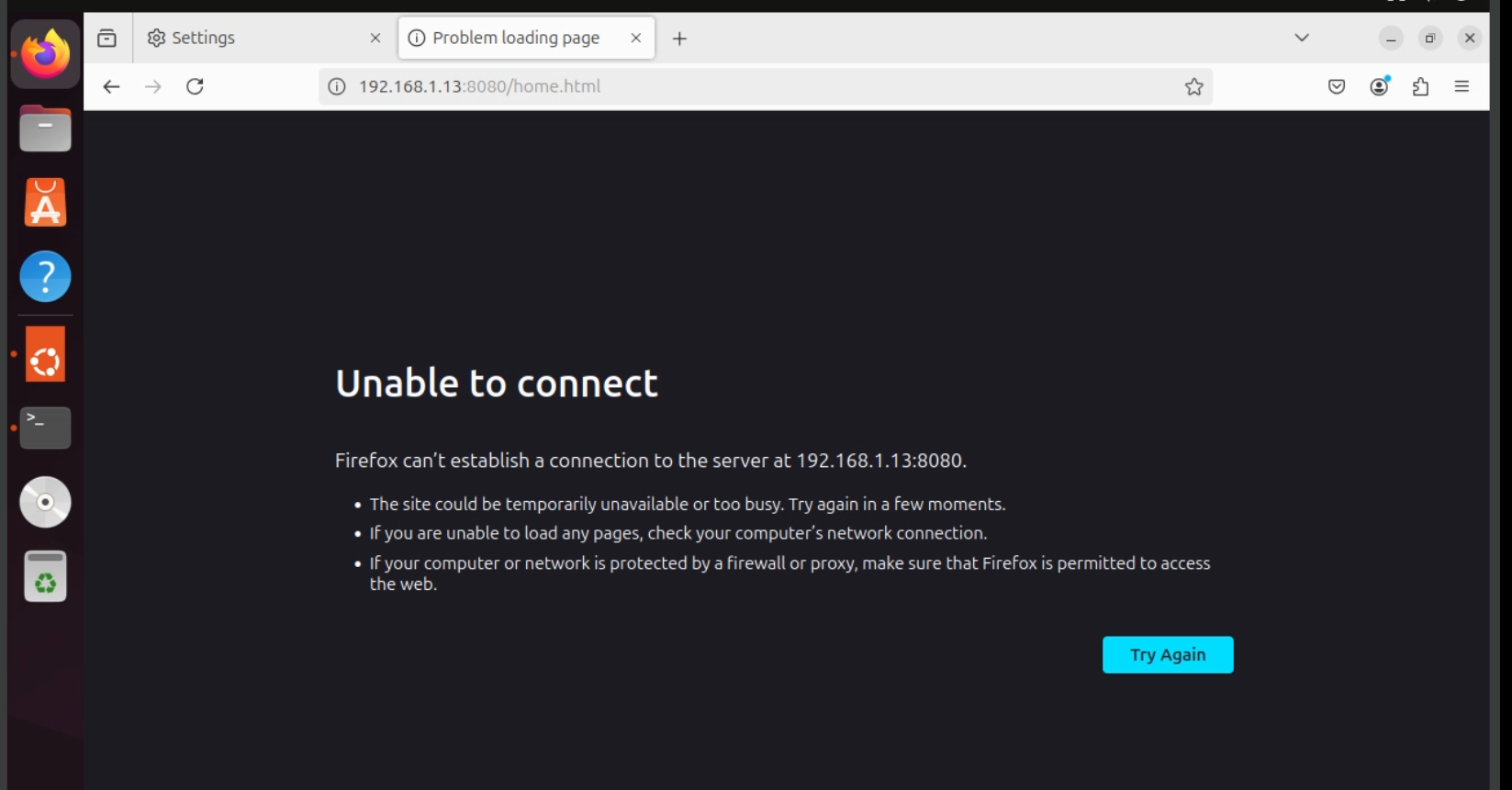
Task: Close the Settings tab
Action: coord(375,38)
